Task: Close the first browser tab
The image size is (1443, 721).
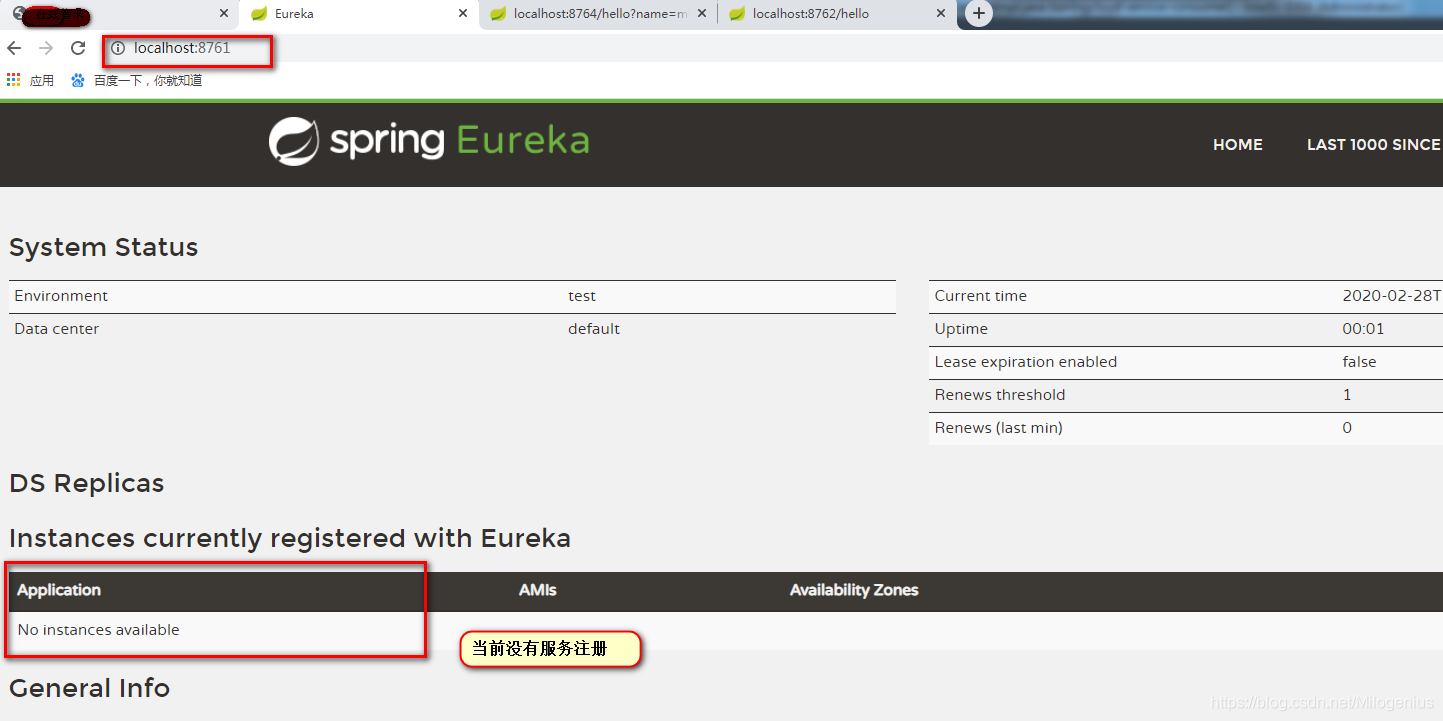Action: coord(223,14)
